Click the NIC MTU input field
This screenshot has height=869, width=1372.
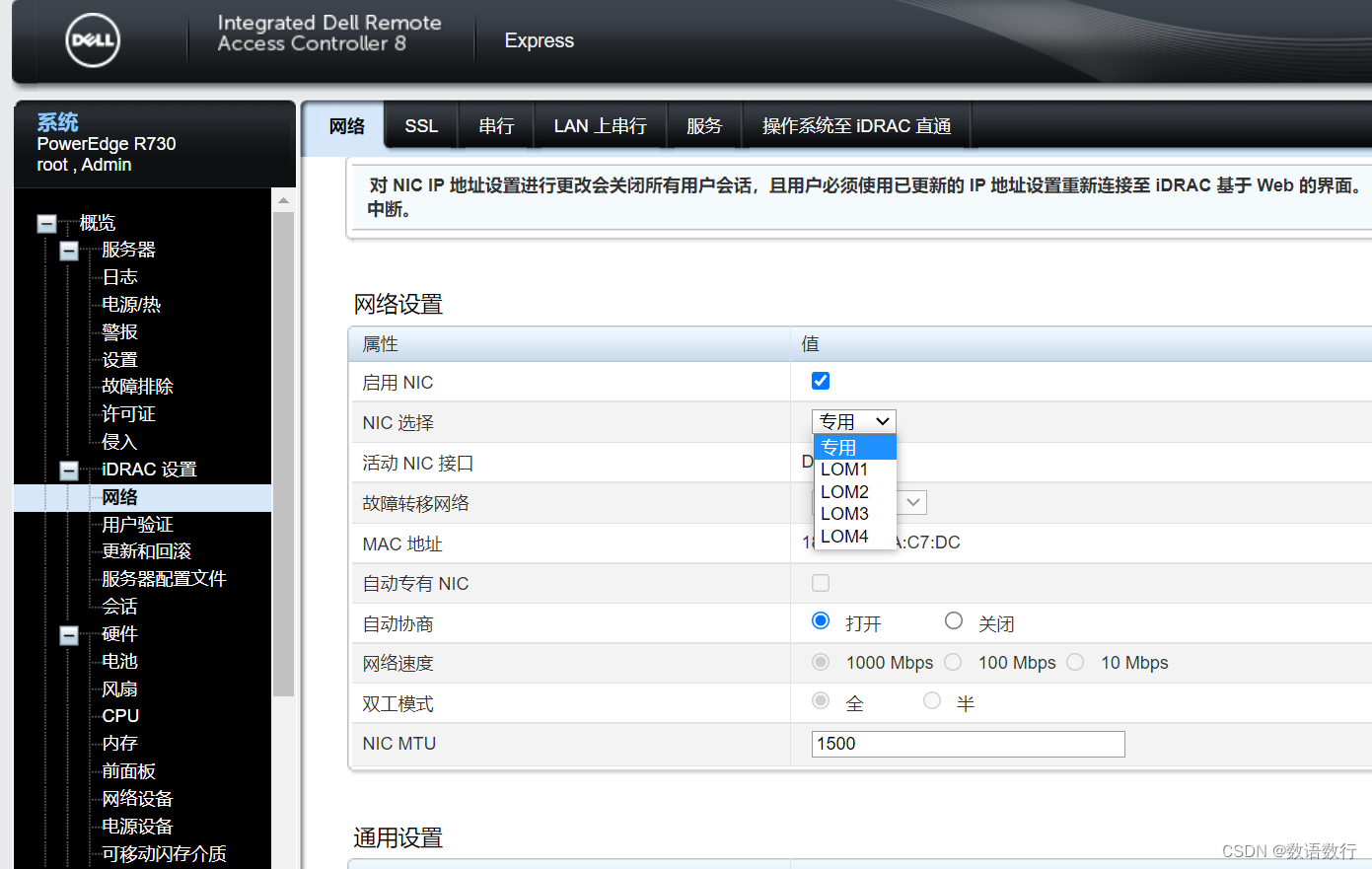pyautogui.click(x=967, y=744)
